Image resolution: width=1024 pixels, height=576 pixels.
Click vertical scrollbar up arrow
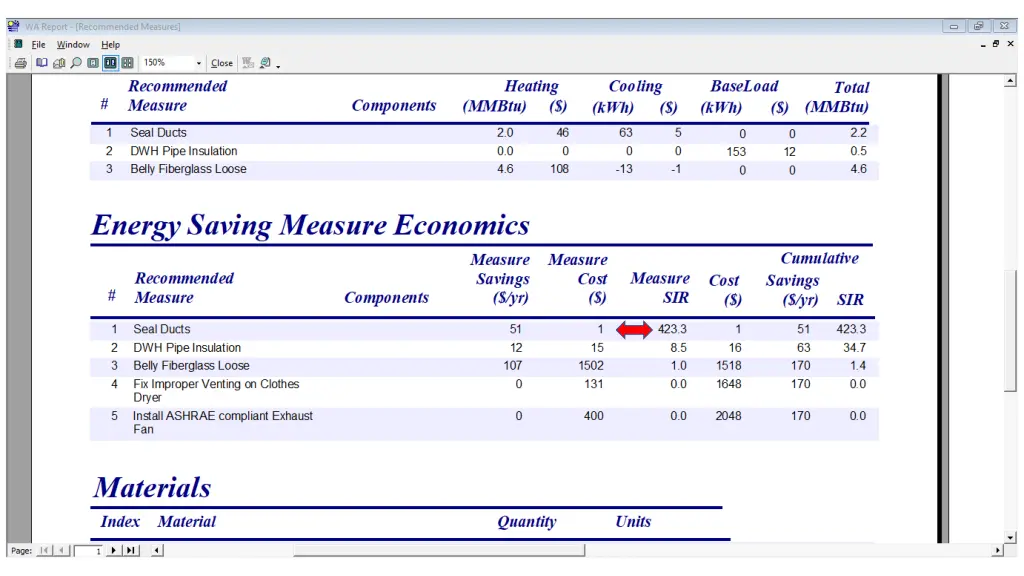(1010, 81)
